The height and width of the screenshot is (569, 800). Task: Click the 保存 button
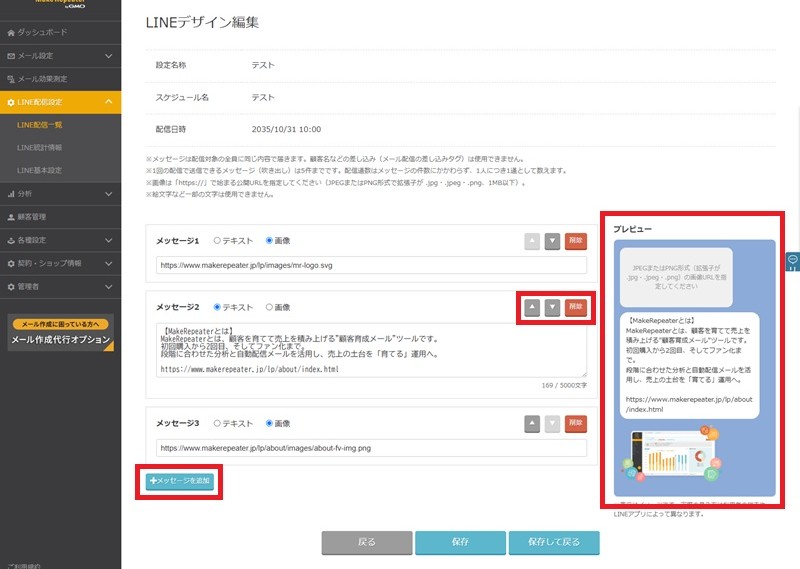pos(460,542)
